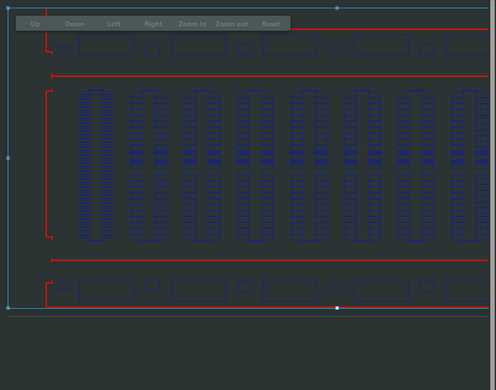Click the bottom-left corner selection handle
The image size is (496, 390).
(x=8, y=308)
